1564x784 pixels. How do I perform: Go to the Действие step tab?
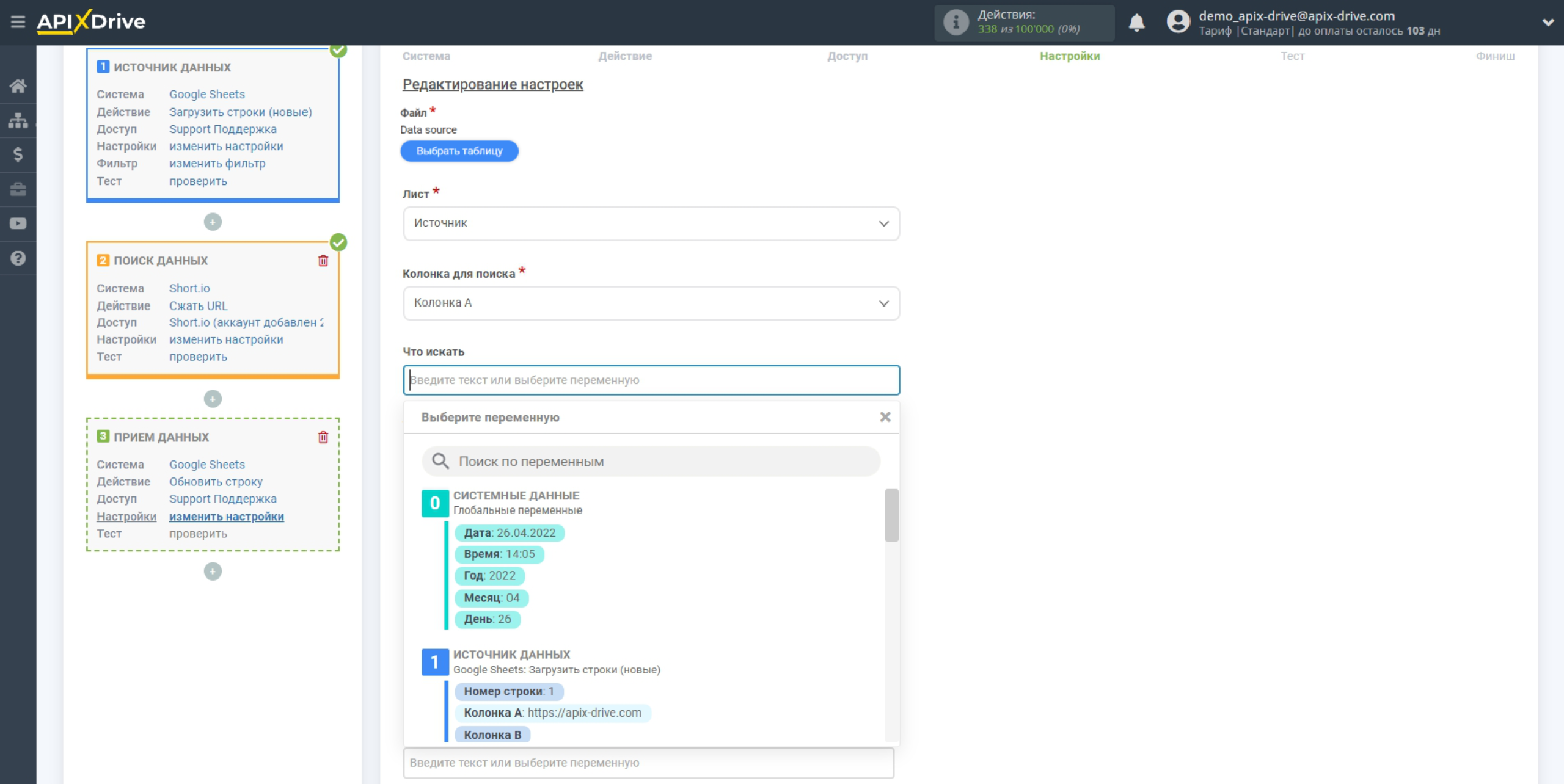[625, 56]
